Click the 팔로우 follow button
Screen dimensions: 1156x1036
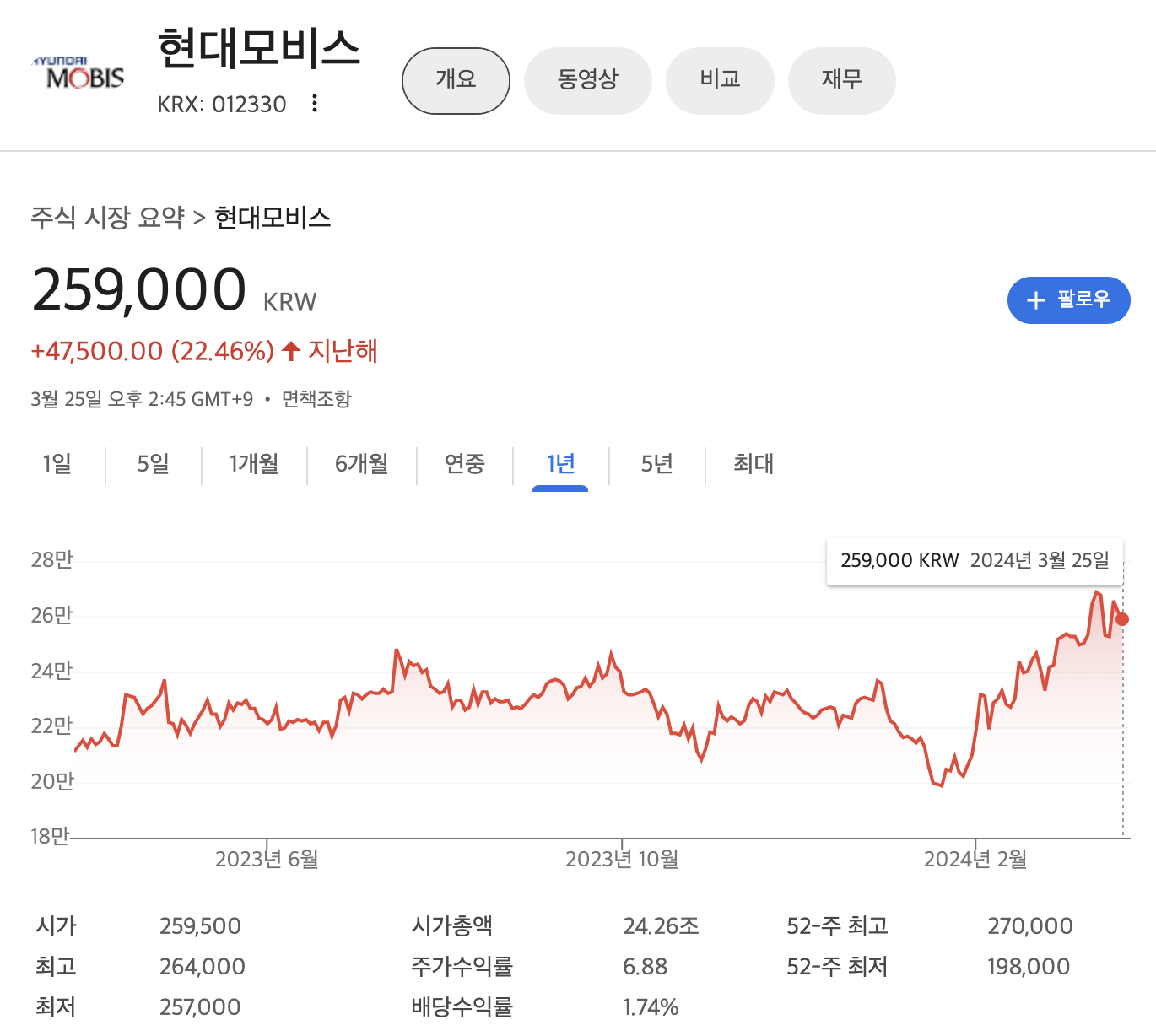(x=1069, y=299)
